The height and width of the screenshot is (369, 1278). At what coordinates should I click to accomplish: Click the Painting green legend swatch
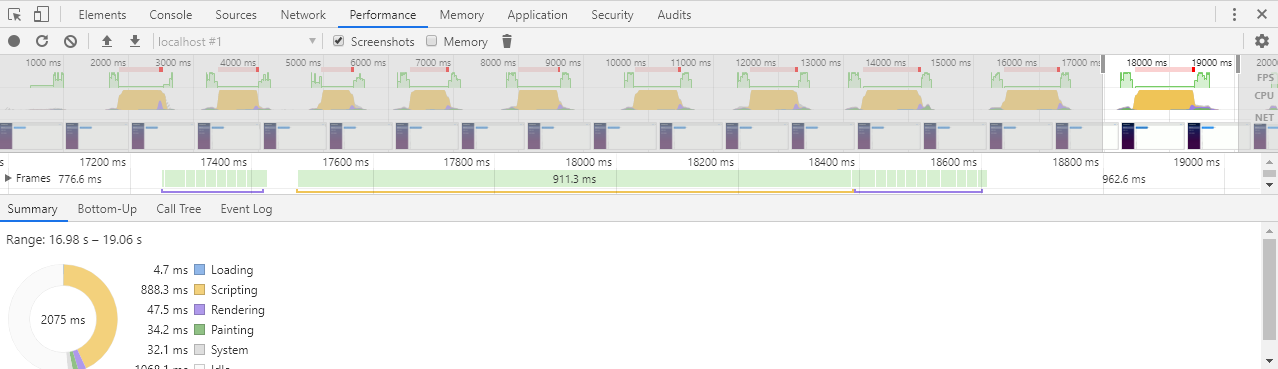(x=199, y=330)
